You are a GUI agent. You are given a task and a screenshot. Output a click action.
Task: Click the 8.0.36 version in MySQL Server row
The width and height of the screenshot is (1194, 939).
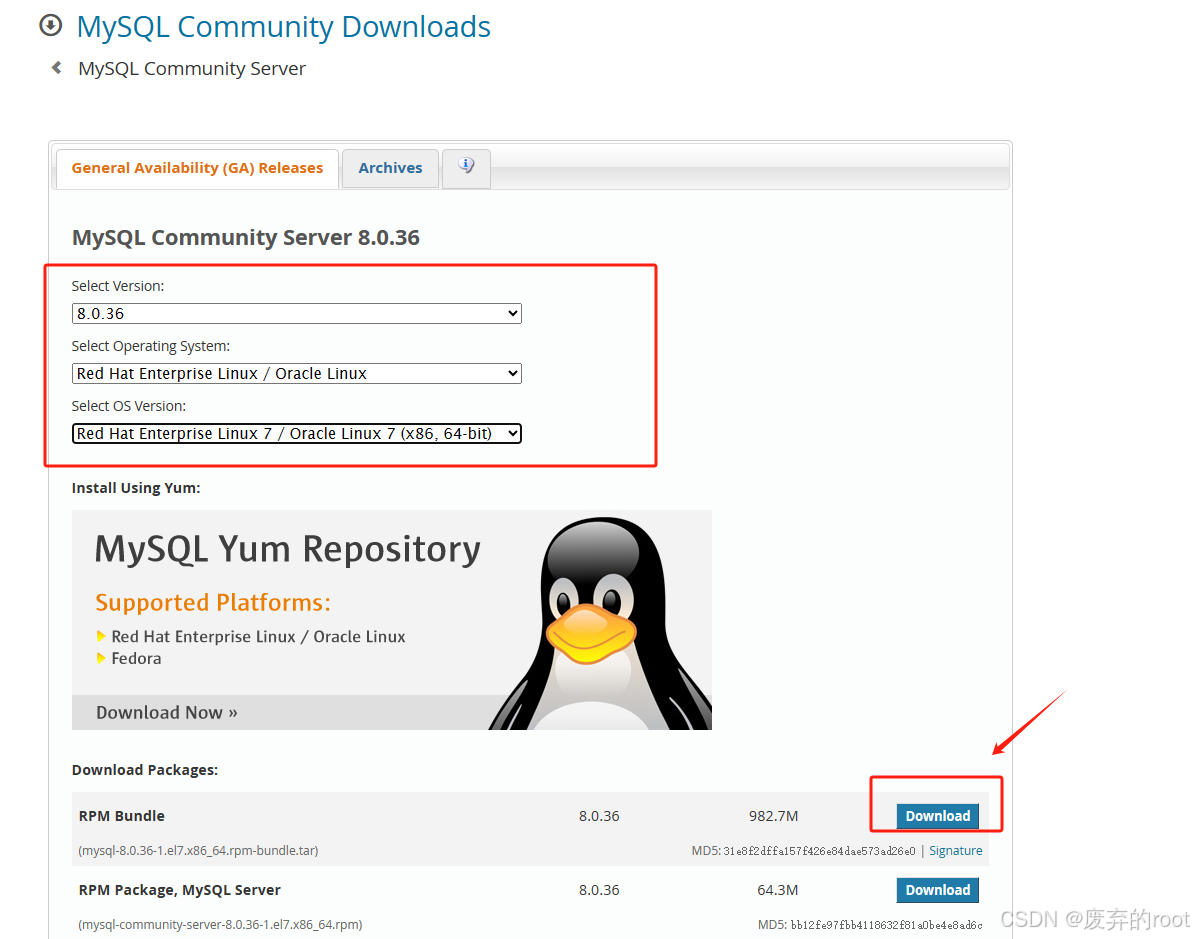click(x=599, y=889)
